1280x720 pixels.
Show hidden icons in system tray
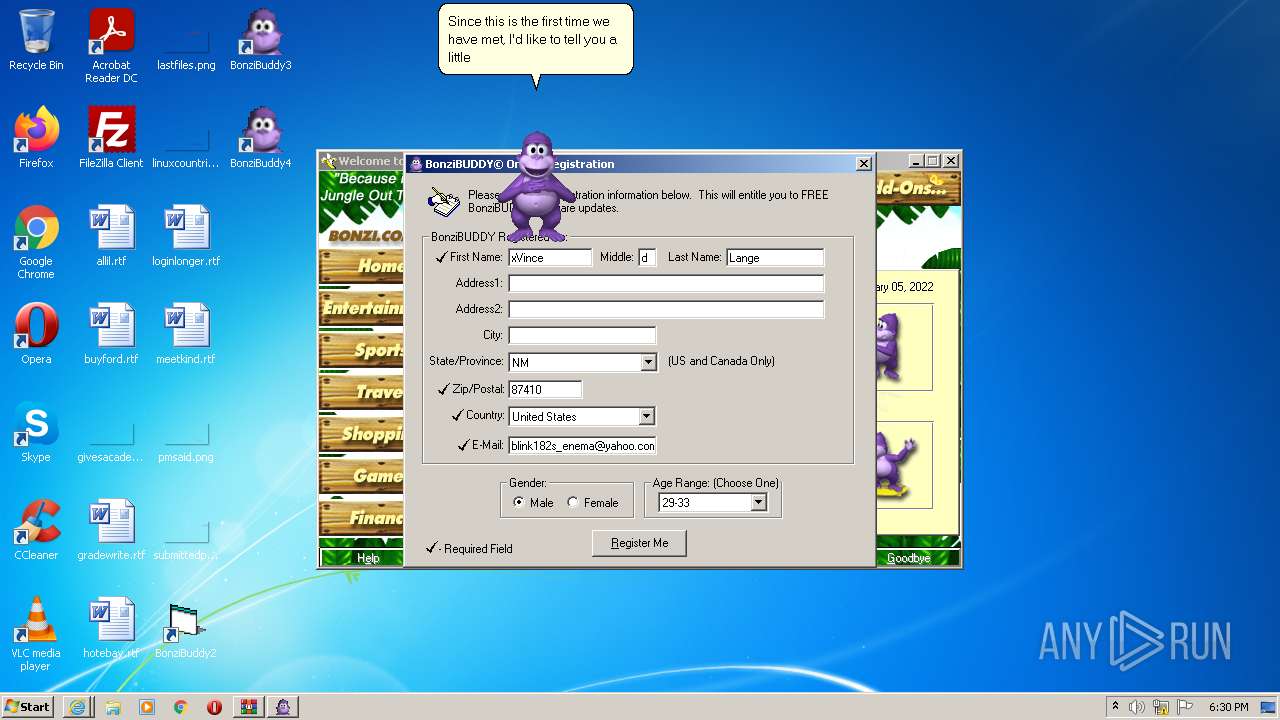click(x=1115, y=707)
